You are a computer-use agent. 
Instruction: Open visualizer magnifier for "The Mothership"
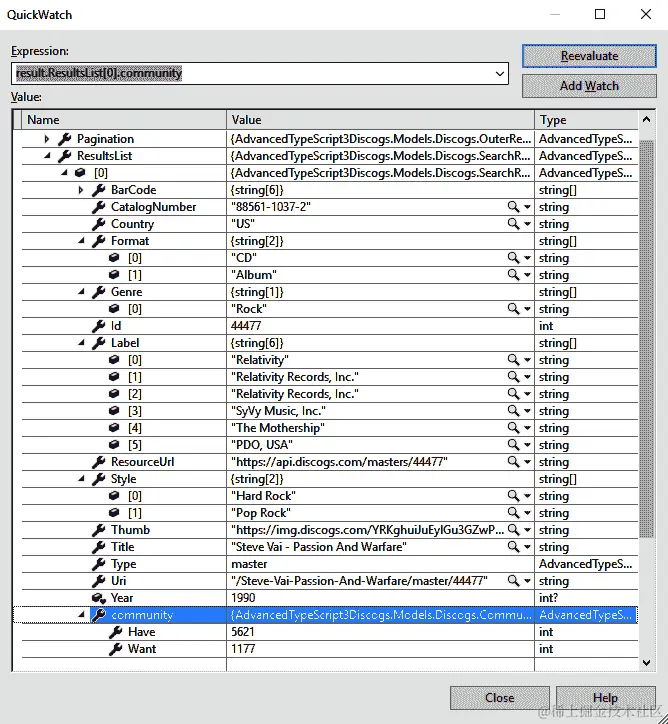tap(513, 428)
